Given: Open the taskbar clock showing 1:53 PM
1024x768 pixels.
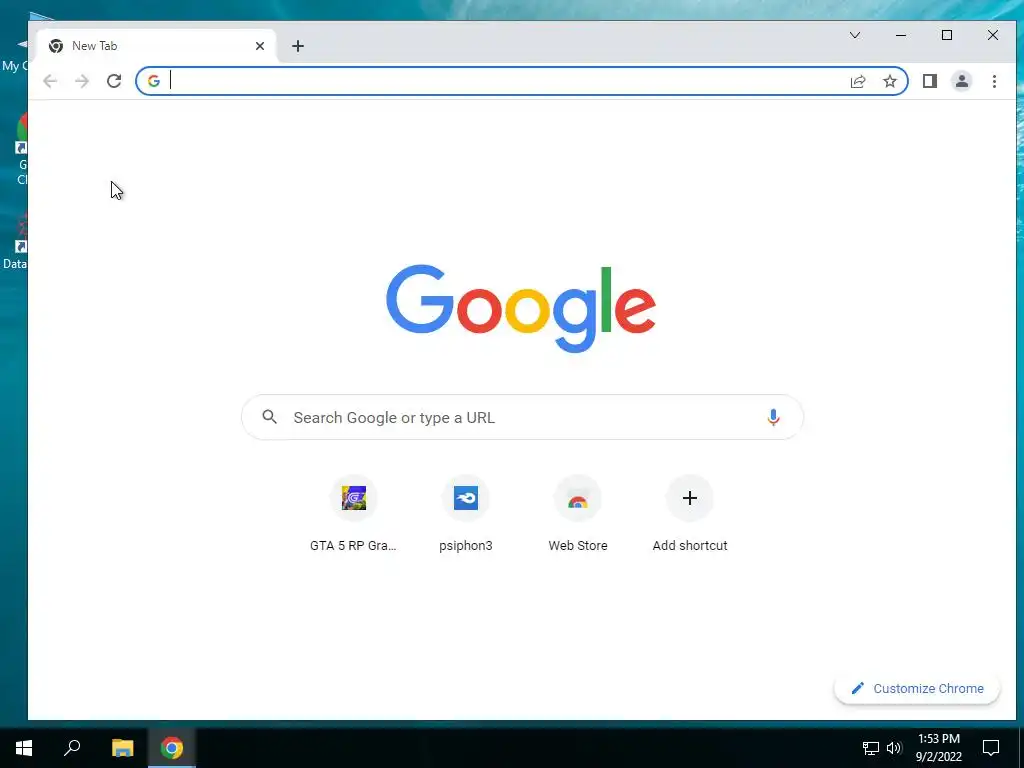Looking at the screenshot, I should [938, 748].
